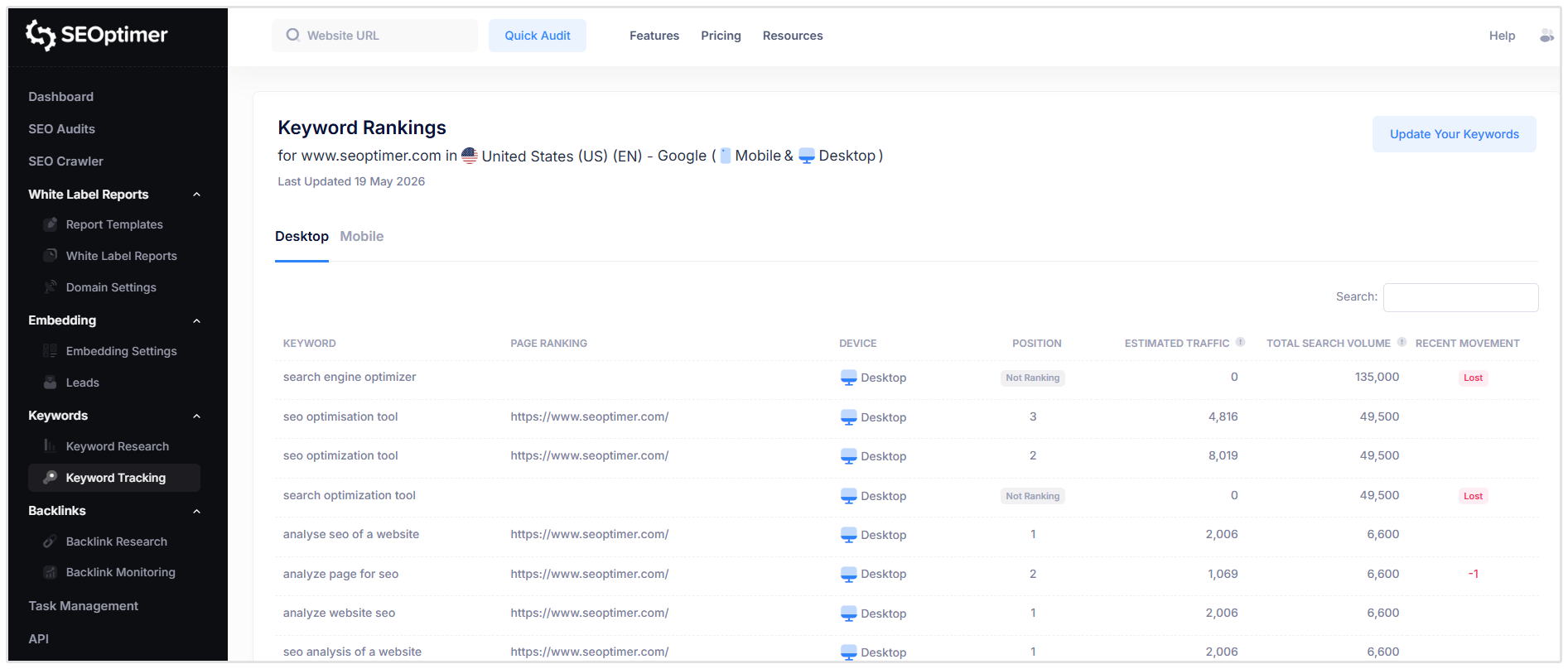Image resolution: width=1568 pixels, height=669 pixels.
Task: Collapse the Embedding section chevron
Action: [x=196, y=321]
